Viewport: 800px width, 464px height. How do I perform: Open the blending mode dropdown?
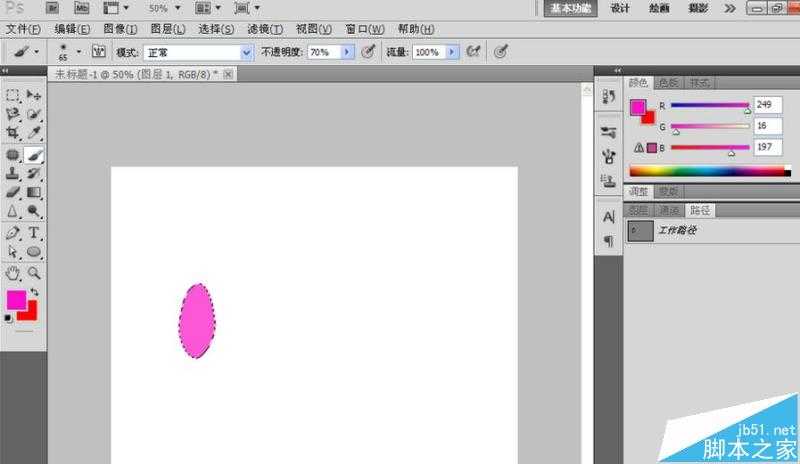(247, 51)
